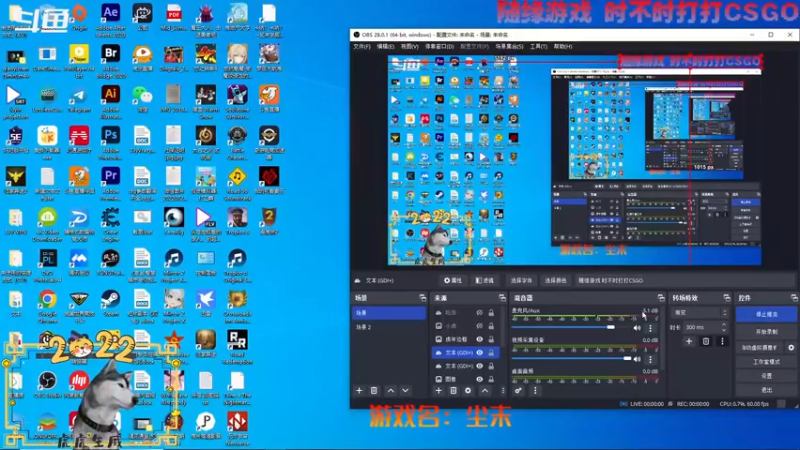Hide the 图像 source via eye icon
Image resolution: width=800 pixels, height=450 pixels.
480,379
